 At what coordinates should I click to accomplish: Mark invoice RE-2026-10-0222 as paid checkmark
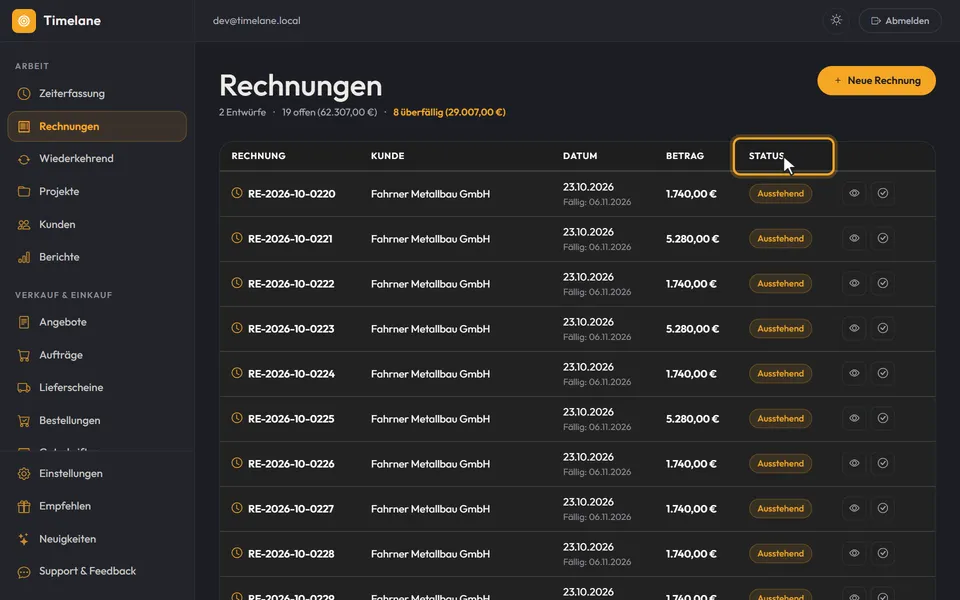point(883,283)
